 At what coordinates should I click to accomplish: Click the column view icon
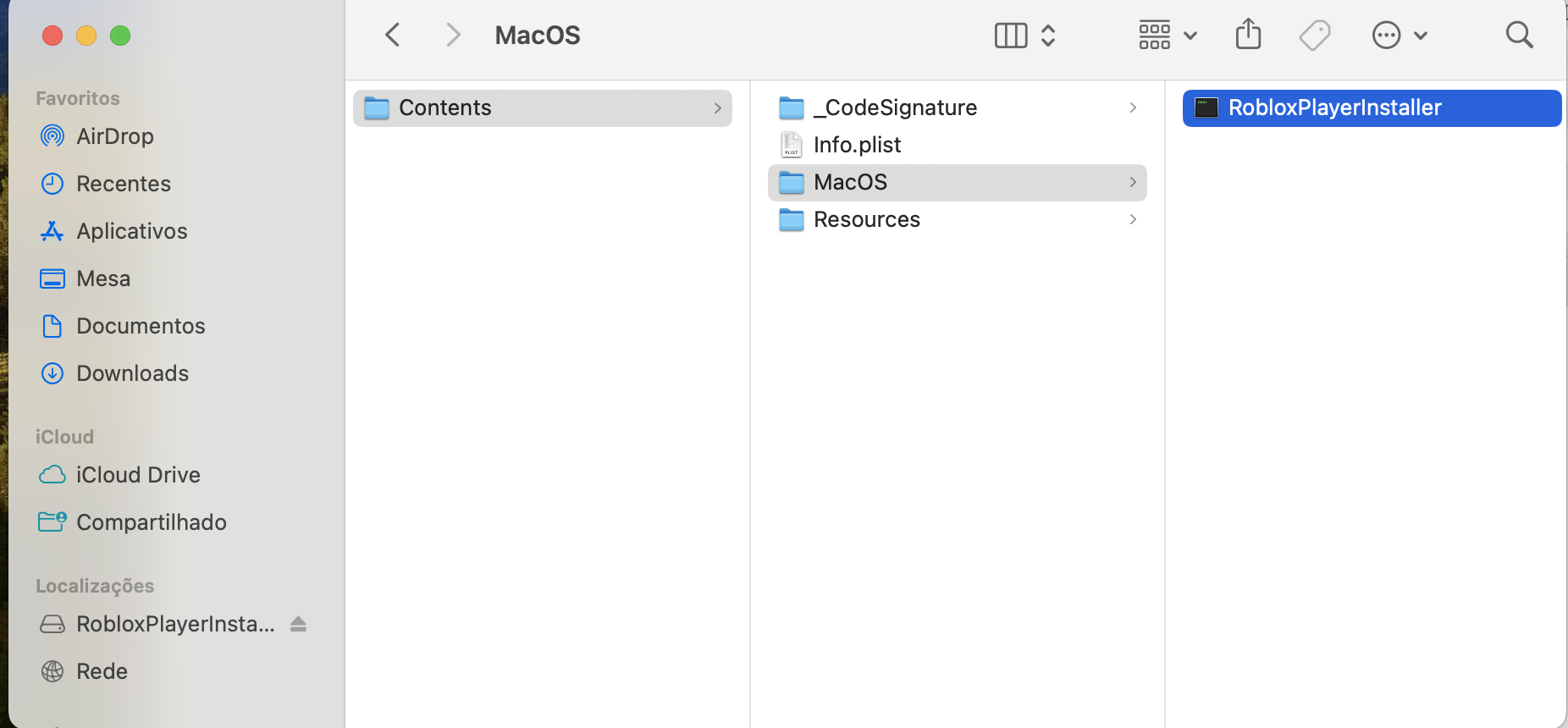point(1010,36)
